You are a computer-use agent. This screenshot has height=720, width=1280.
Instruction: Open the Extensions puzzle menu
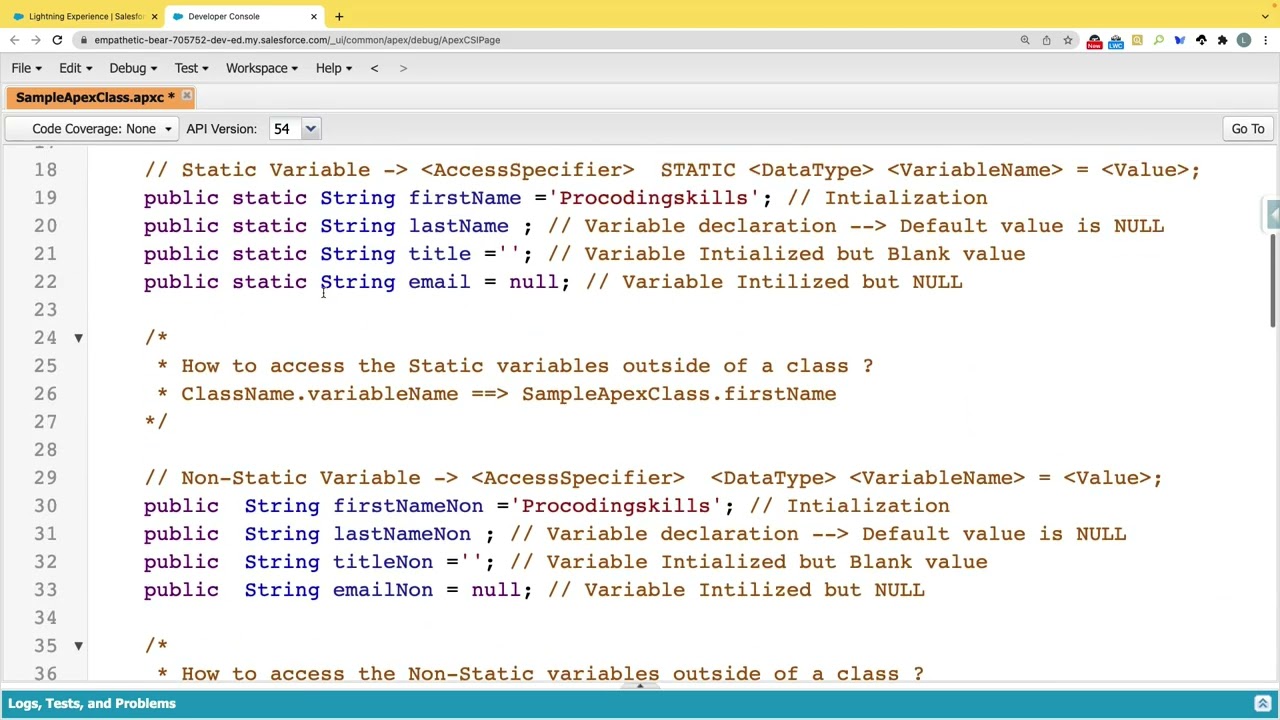coord(1222,40)
